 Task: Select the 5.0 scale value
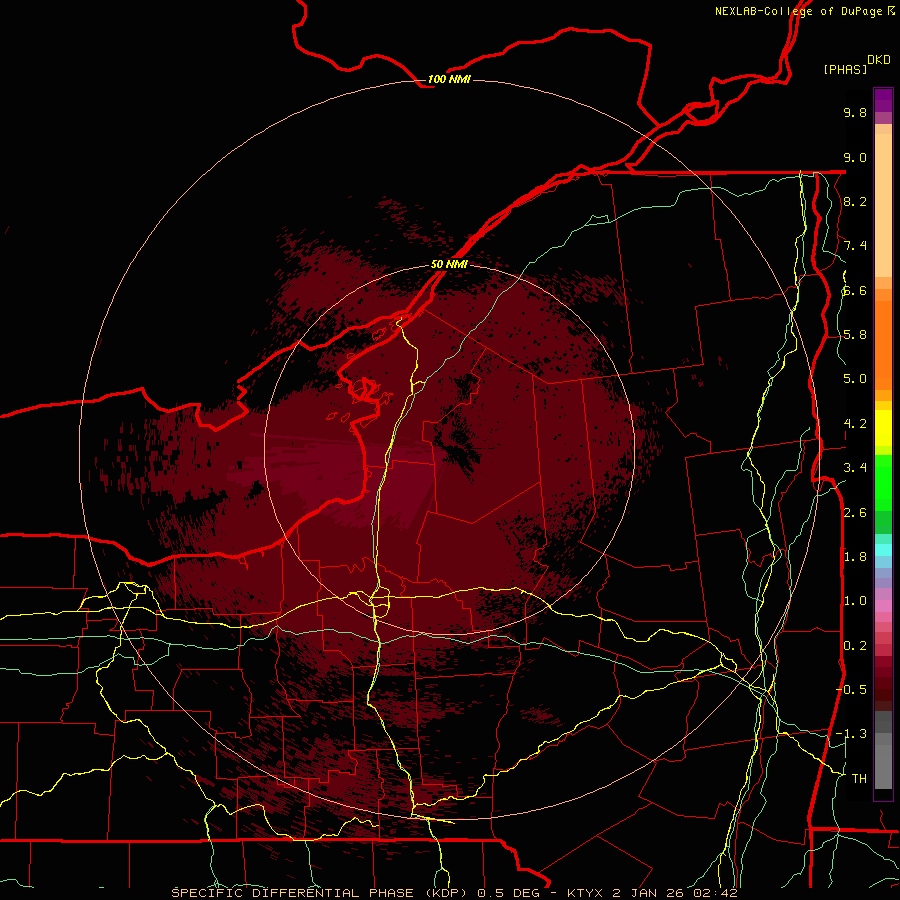[x=855, y=379]
